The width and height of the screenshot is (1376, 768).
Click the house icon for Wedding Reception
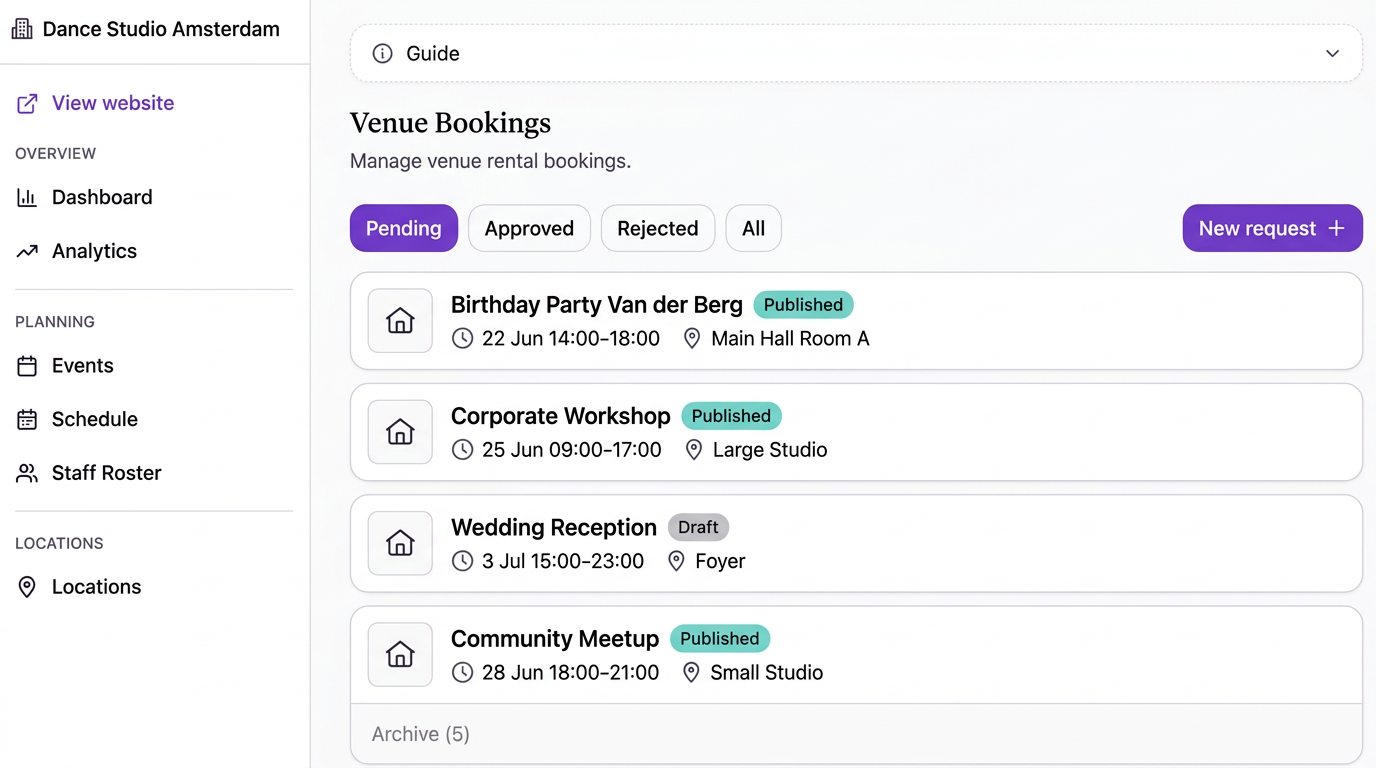tap(400, 543)
